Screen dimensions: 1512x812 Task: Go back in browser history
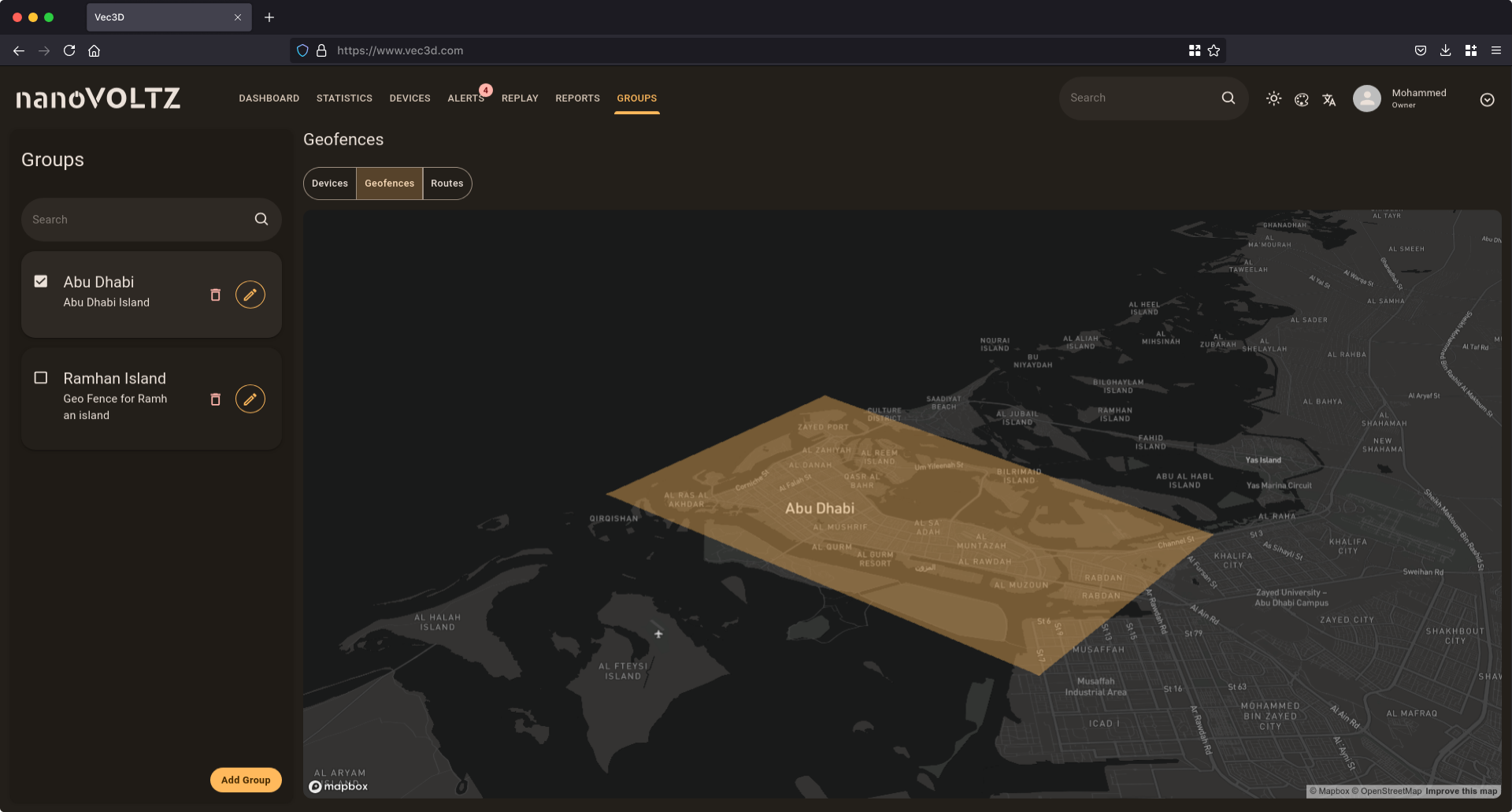point(19,50)
